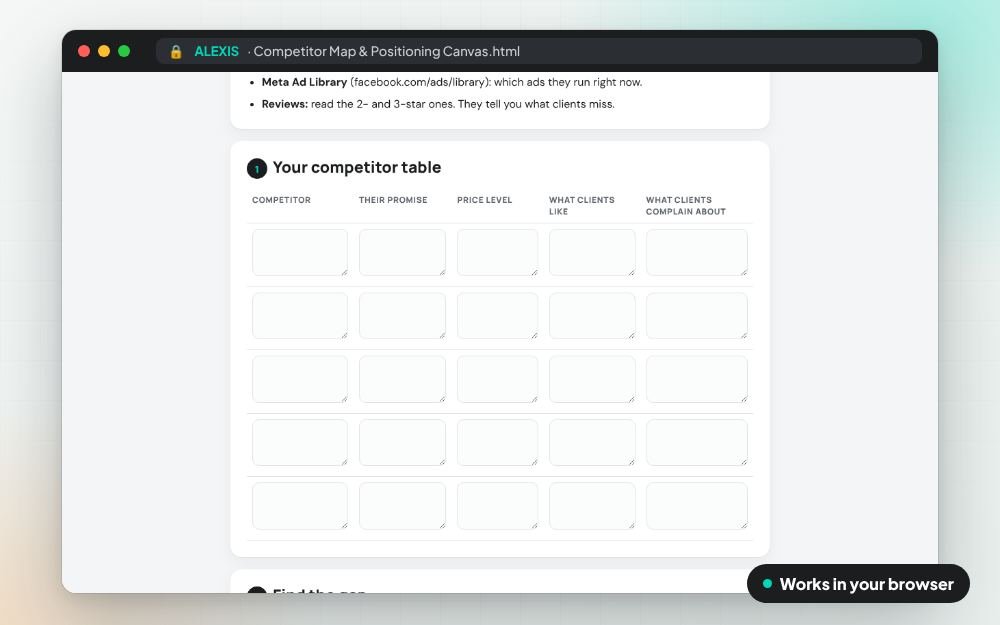Click first row What Clients Like box
Image resolution: width=1000 pixels, height=625 pixels.
pos(592,253)
